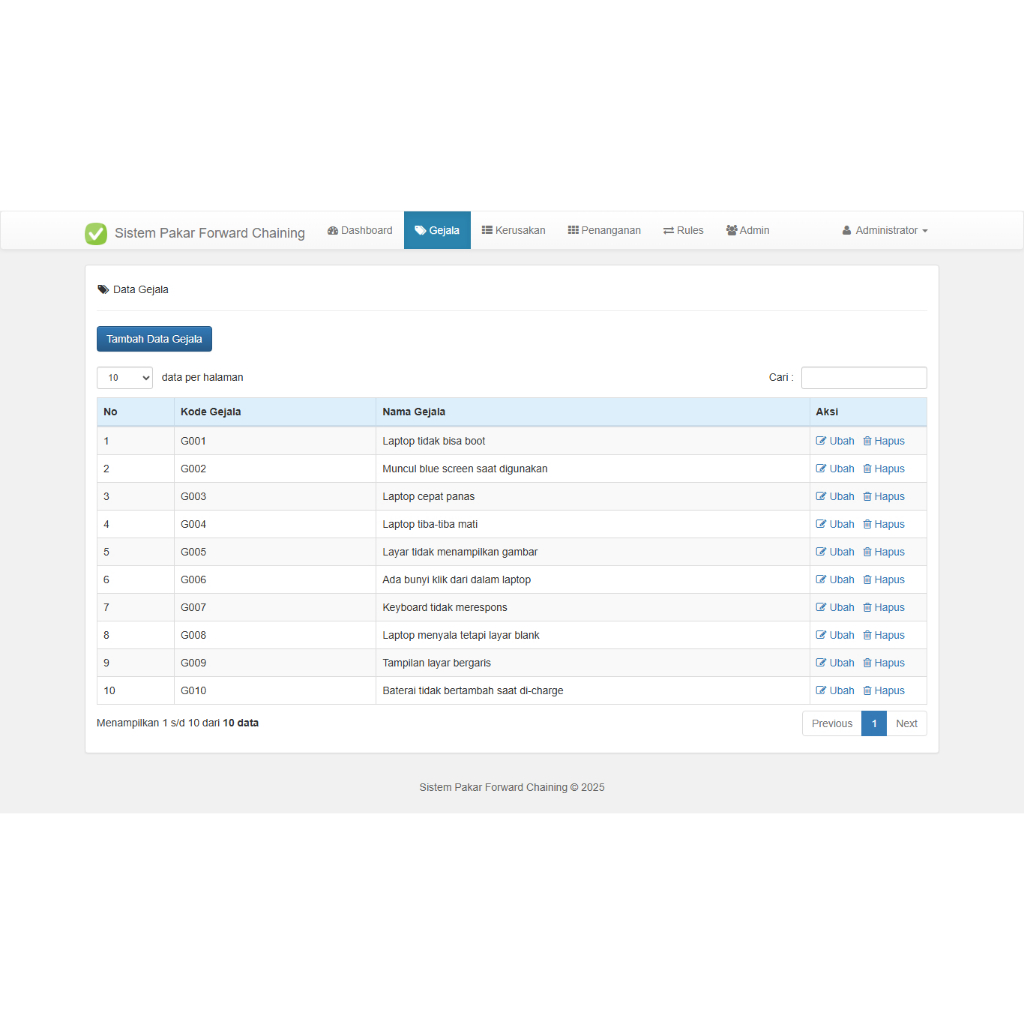
Task: Click the Hapus trash icon for G007
Action: pos(867,607)
